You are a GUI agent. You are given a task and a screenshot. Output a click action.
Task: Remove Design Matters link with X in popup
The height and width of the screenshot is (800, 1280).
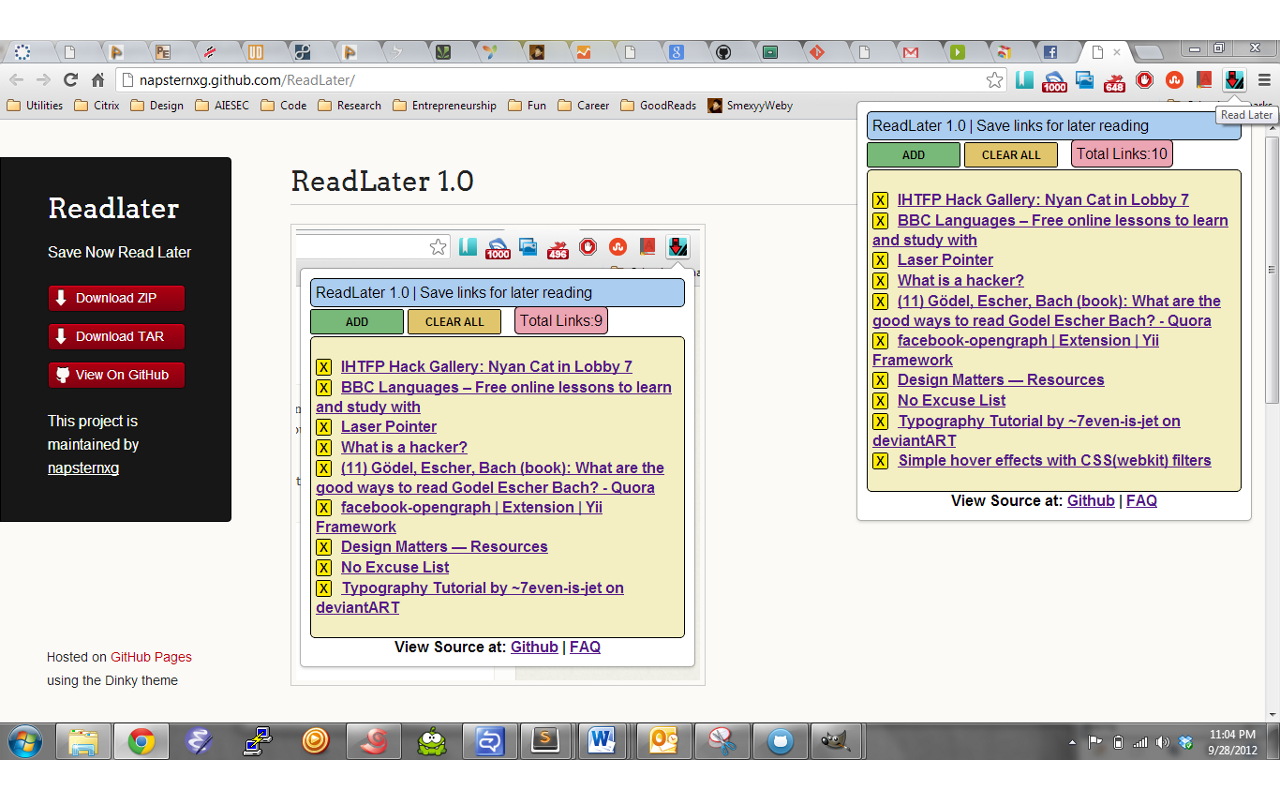point(880,380)
